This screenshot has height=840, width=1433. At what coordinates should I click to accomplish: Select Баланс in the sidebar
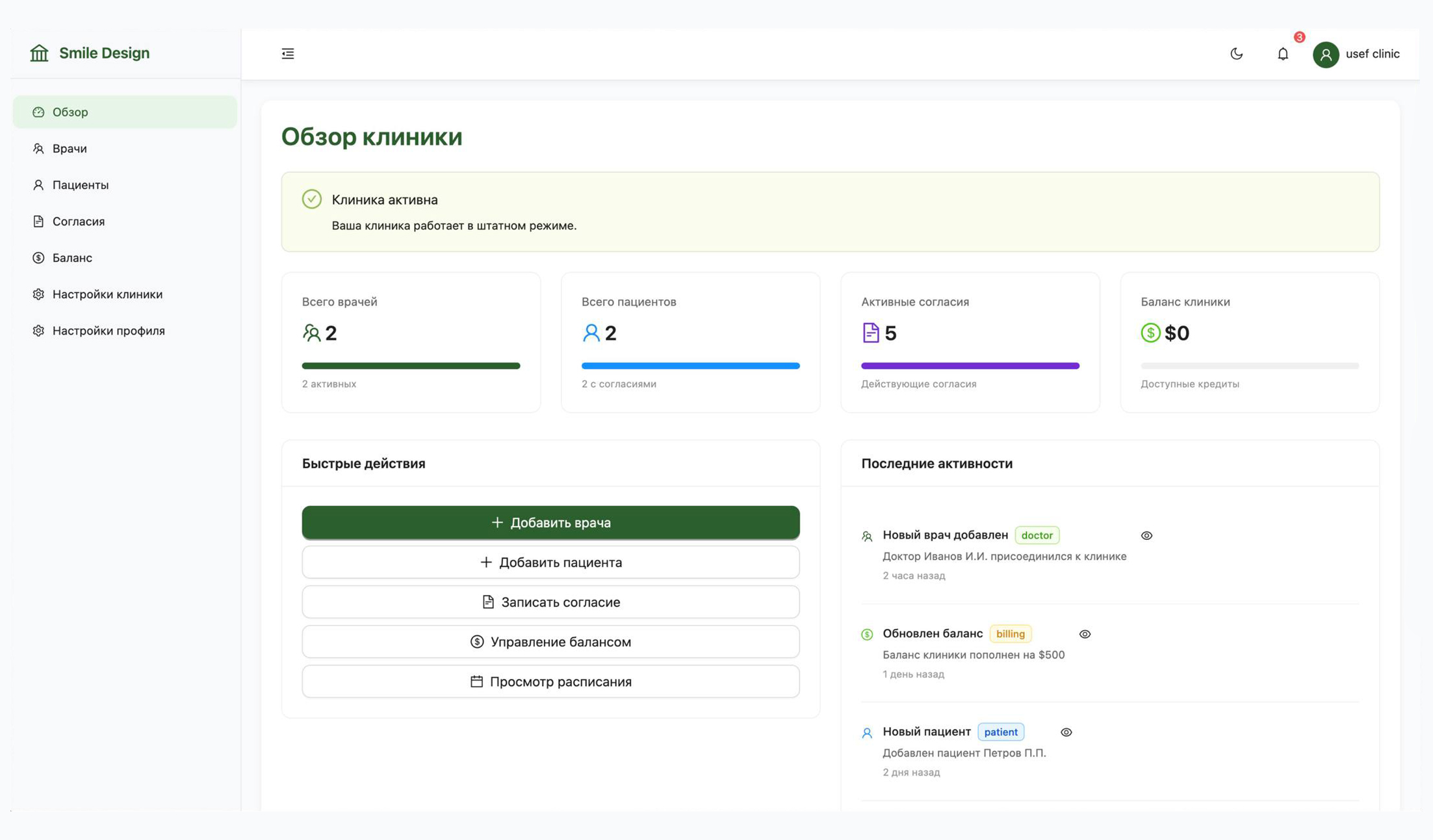(72, 258)
